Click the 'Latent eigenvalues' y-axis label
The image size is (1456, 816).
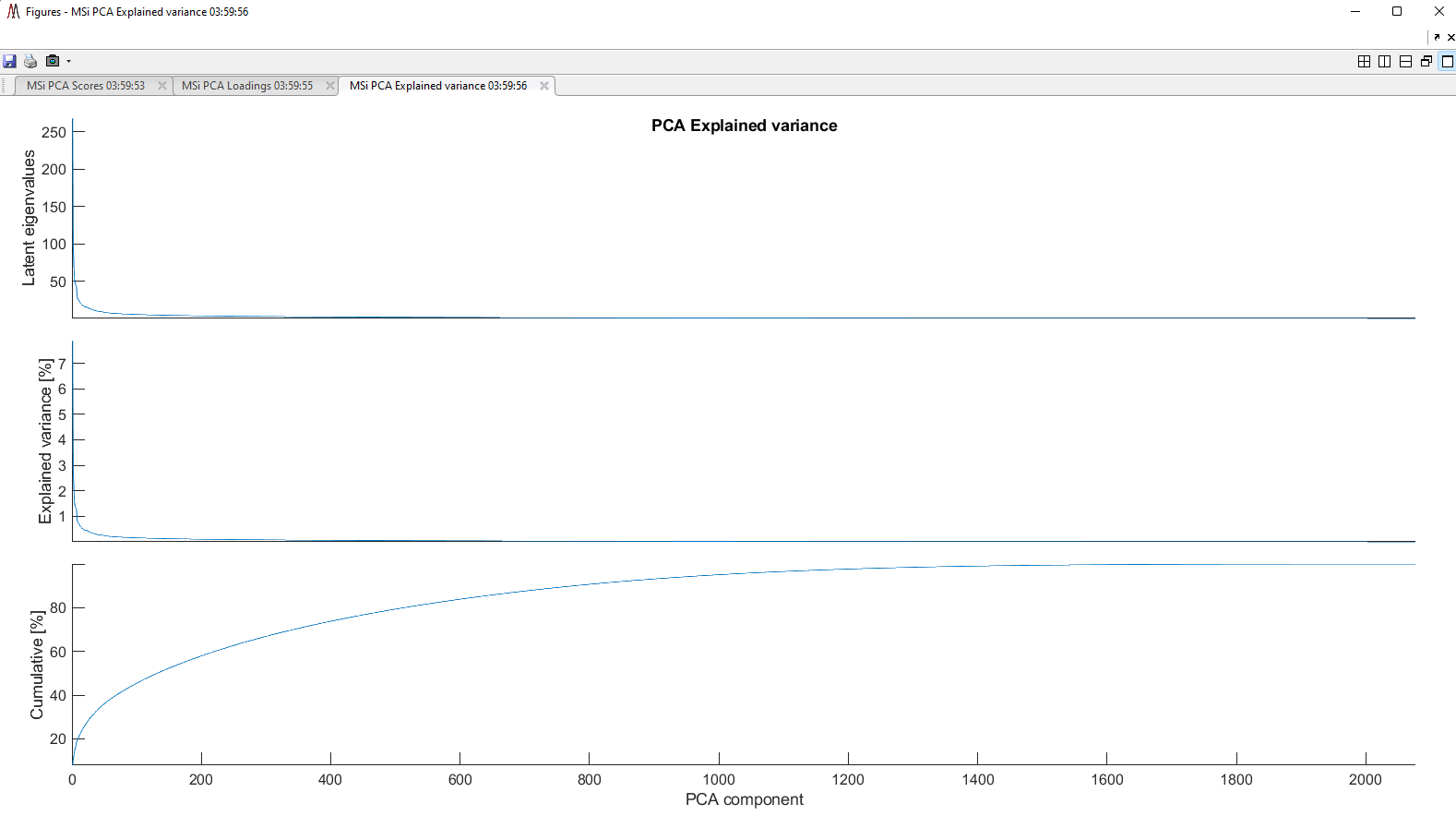29,219
